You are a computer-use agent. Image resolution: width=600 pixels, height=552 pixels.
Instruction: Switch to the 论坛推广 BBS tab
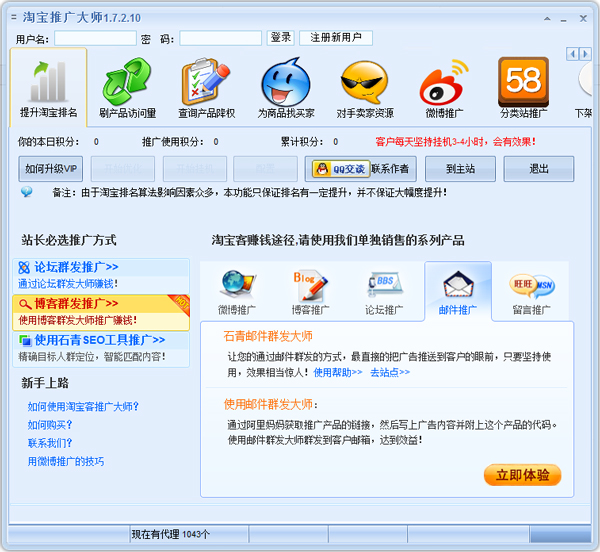click(384, 292)
